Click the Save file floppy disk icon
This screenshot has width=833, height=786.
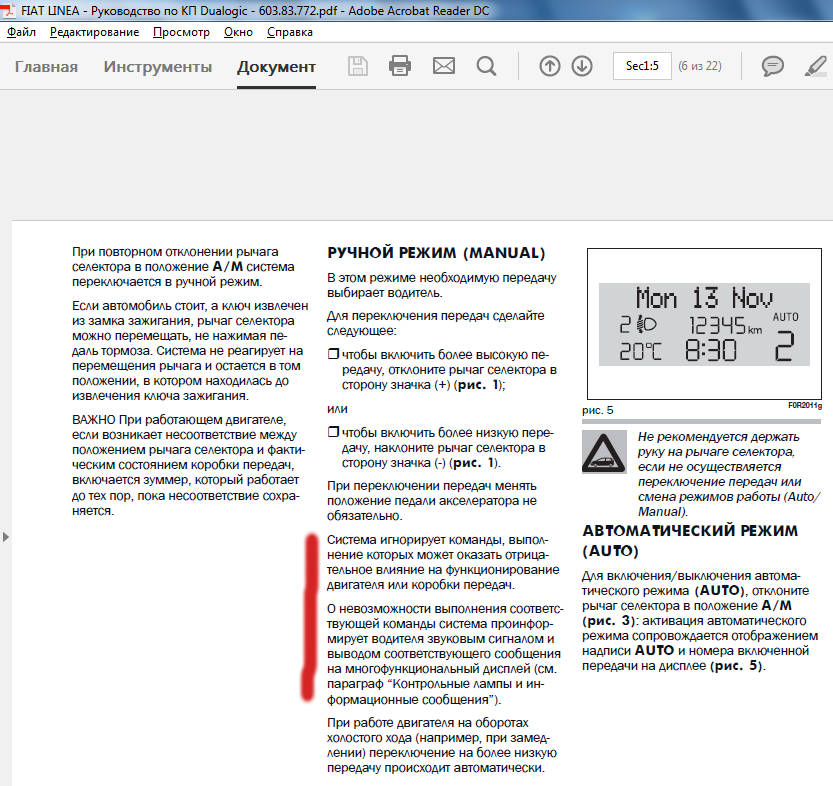pyautogui.click(x=357, y=67)
